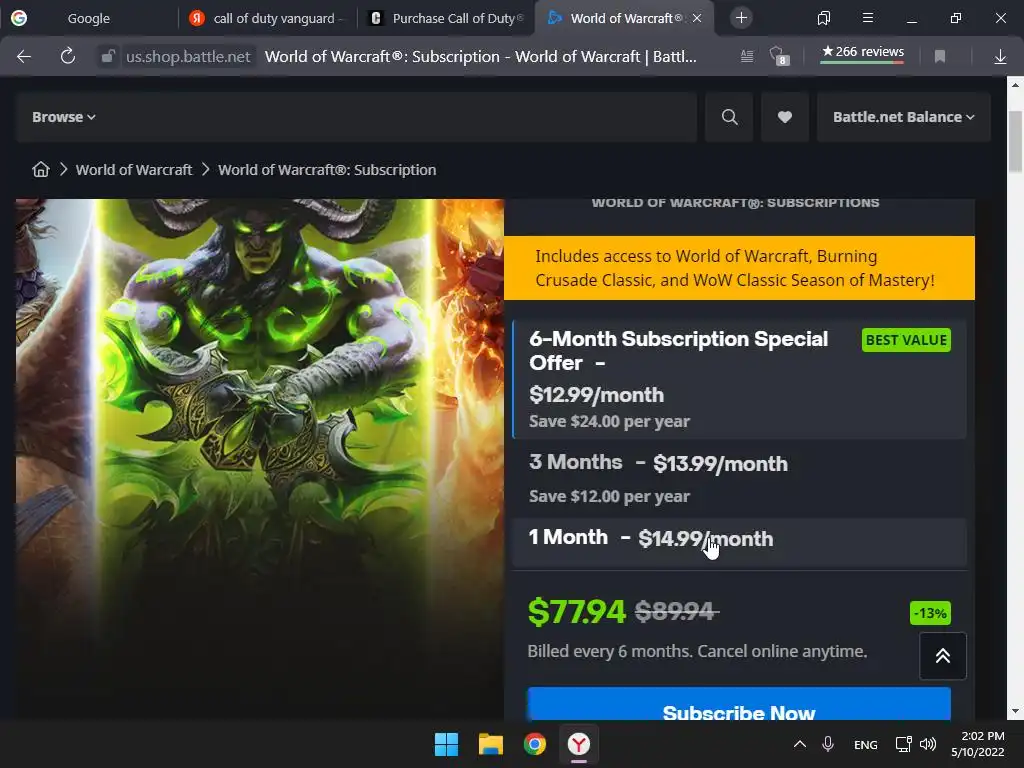The height and width of the screenshot is (768, 1024).
Task: Go back with the browser back arrow
Action: pyautogui.click(x=24, y=57)
